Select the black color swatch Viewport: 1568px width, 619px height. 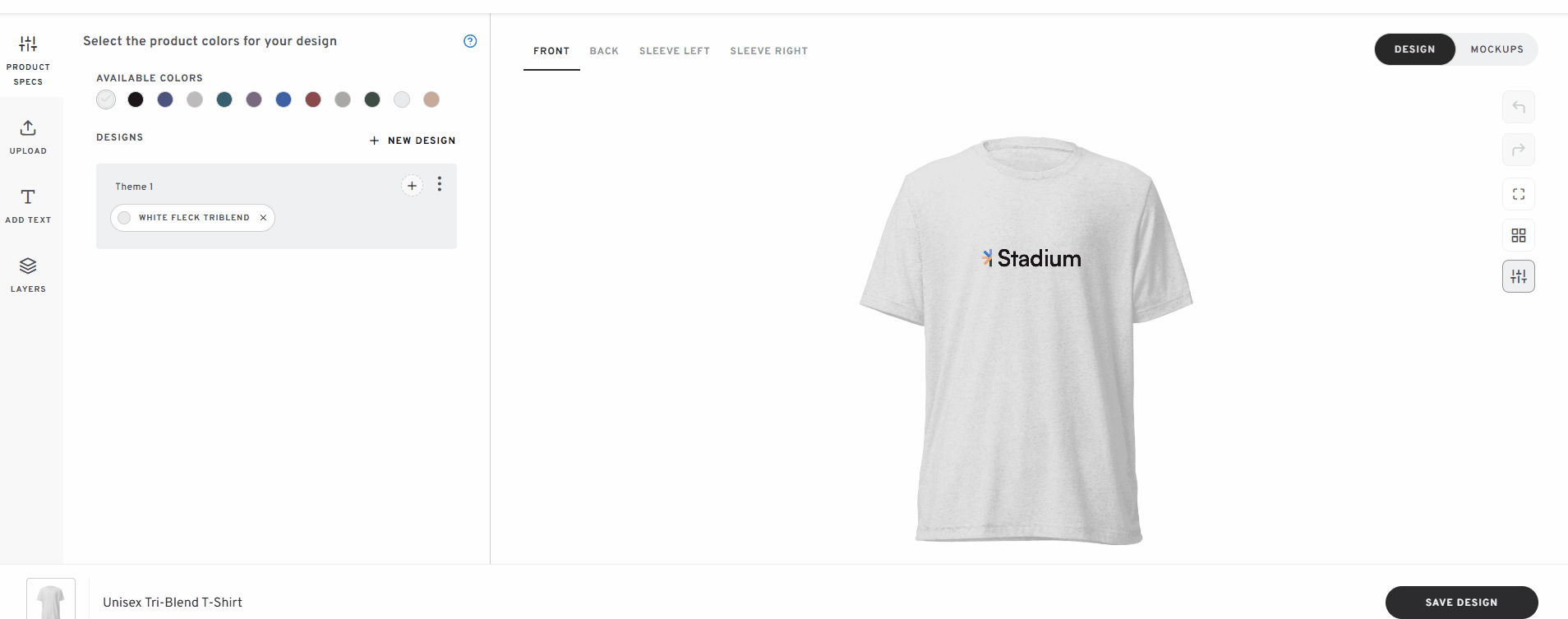136,99
